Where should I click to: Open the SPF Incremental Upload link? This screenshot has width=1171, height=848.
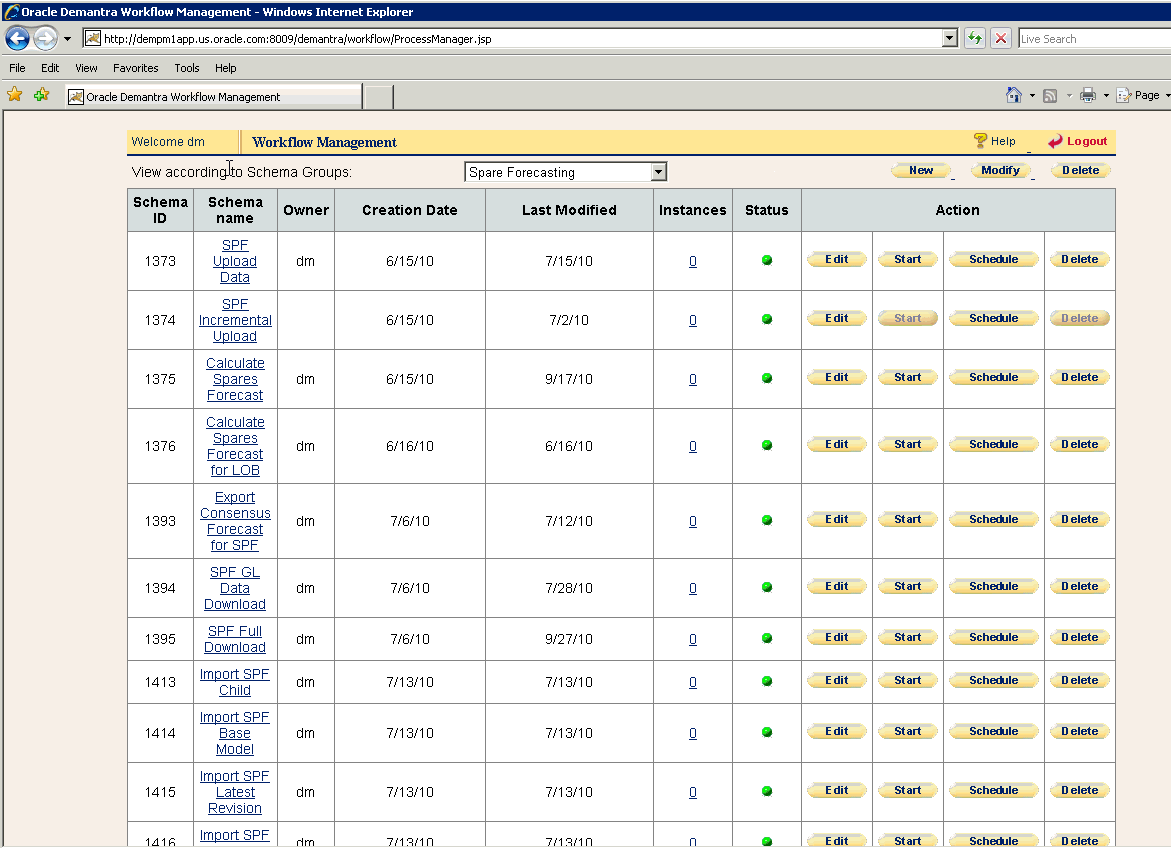pyautogui.click(x=234, y=321)
